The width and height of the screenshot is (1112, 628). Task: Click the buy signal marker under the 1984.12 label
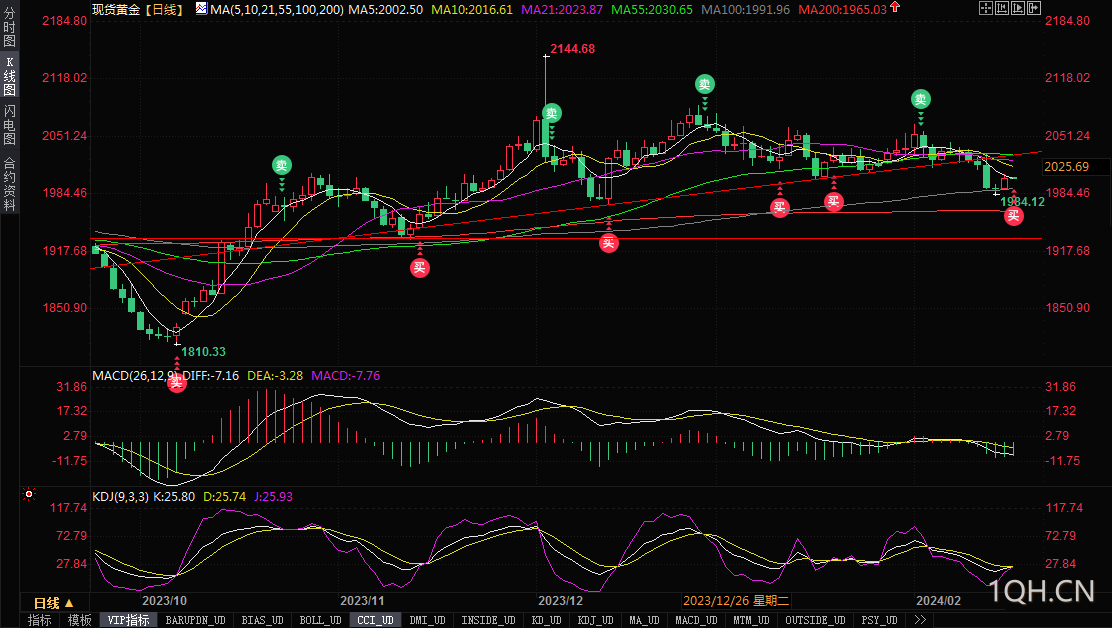tap(1013, 215)
